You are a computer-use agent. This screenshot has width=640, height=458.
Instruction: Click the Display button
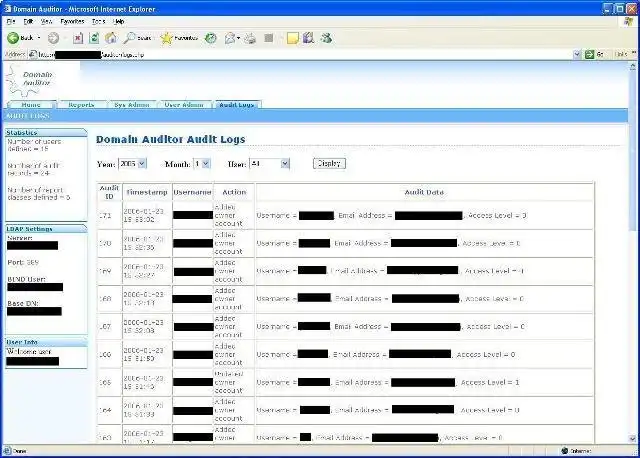click(x=329, y=163)
